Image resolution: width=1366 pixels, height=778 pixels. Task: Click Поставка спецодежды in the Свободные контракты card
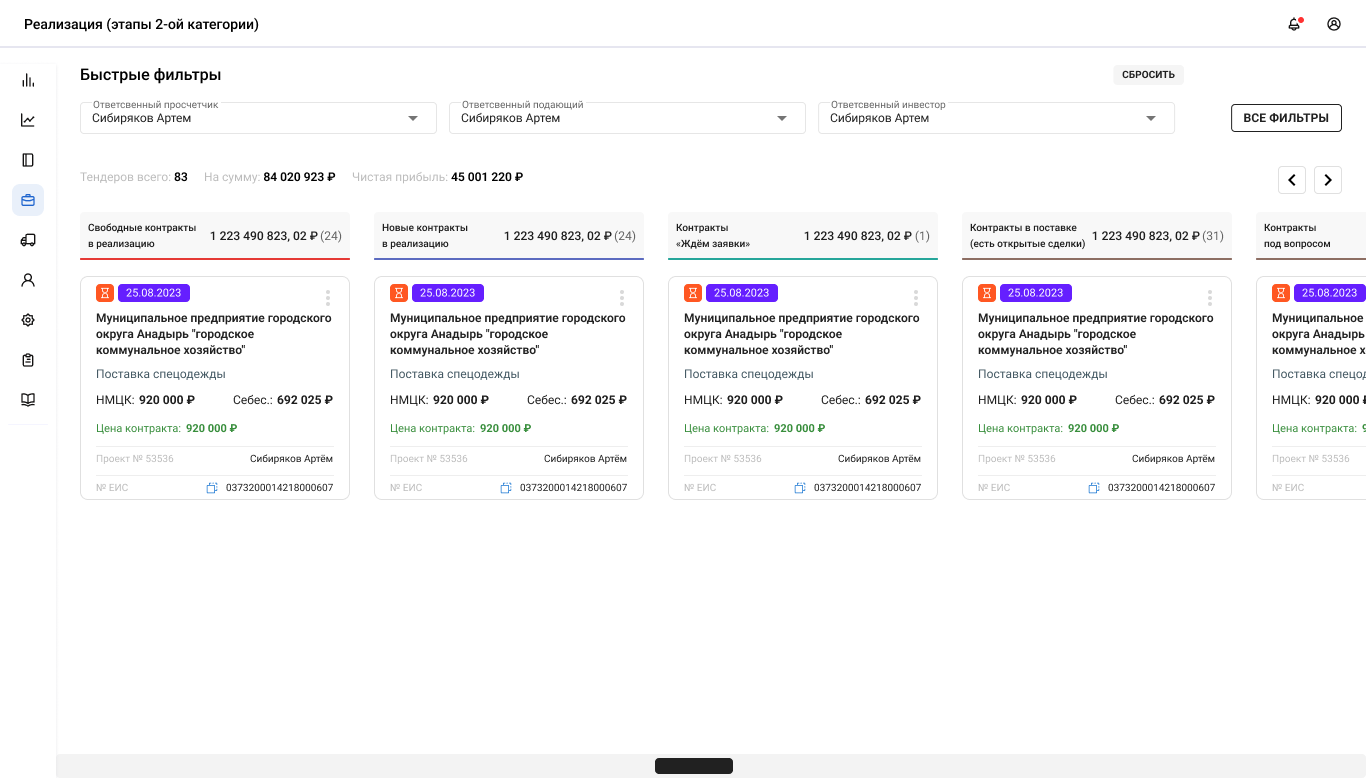pyautogui.click(x=161, y=374)
